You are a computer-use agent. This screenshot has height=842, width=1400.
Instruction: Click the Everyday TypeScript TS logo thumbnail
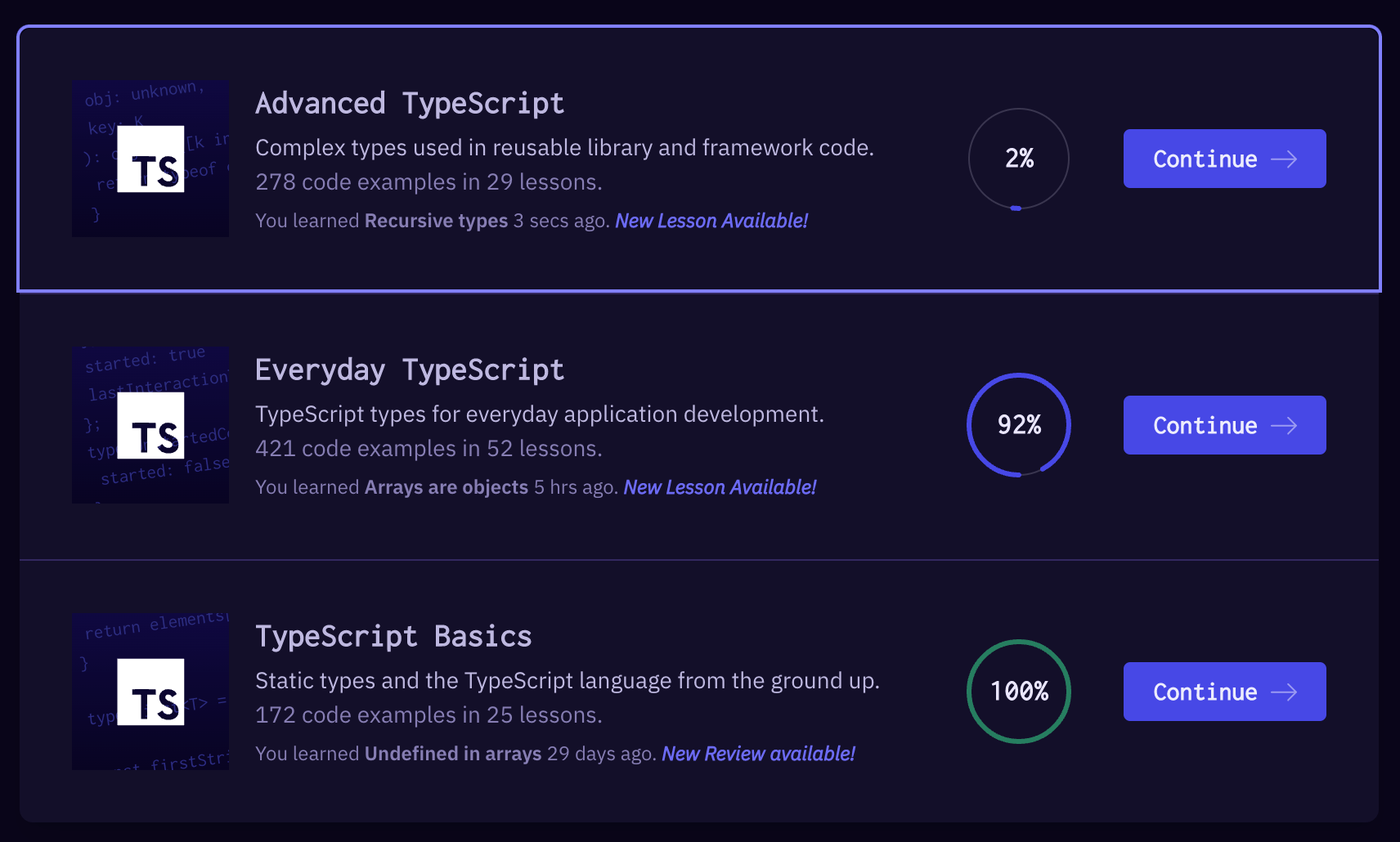point(150,425)
